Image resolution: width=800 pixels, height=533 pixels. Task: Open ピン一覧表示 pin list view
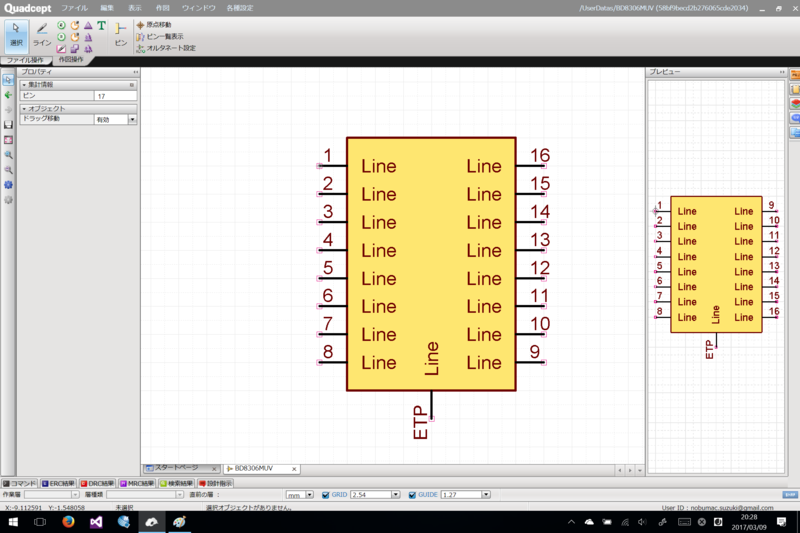click(160, 36)
